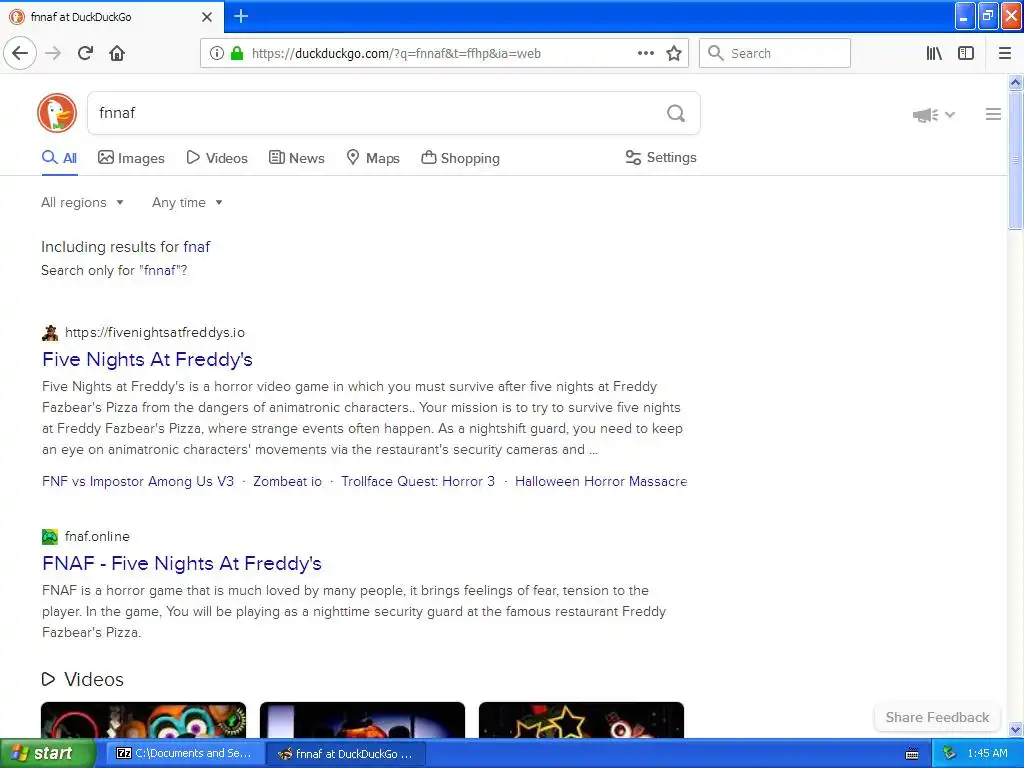Image resolution: width=1024 pixels, height=768 pixels.
Task: Close the fnnaf at DuckDuckGo tab
Action: click(207, 17)
